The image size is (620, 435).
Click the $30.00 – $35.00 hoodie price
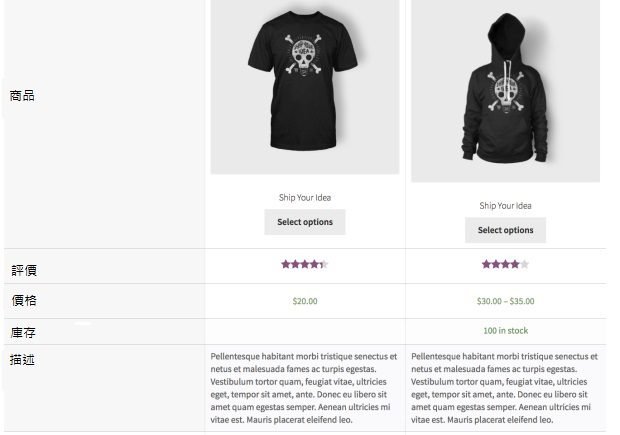505,301
